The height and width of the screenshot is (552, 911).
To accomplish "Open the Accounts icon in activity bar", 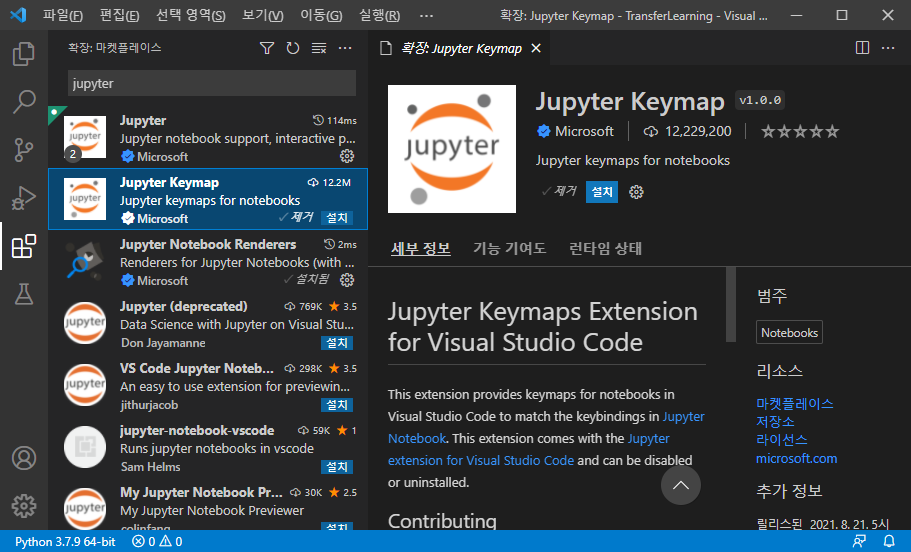I will (x=24, y=458).
